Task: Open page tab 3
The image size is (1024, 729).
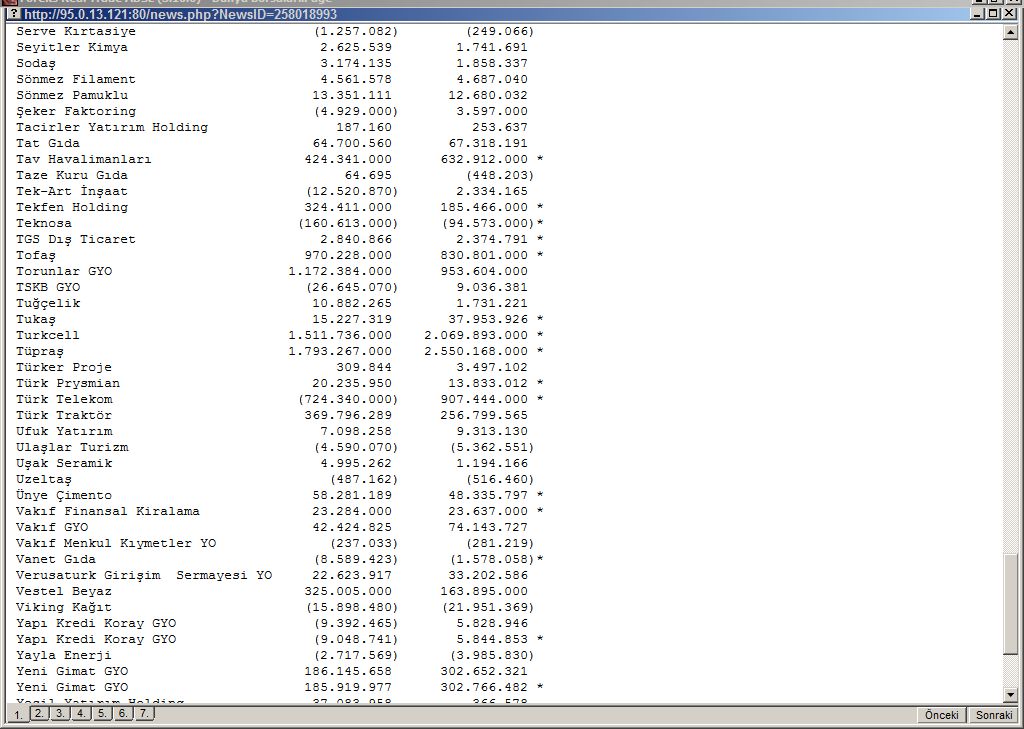Action: tap(60, 713)
